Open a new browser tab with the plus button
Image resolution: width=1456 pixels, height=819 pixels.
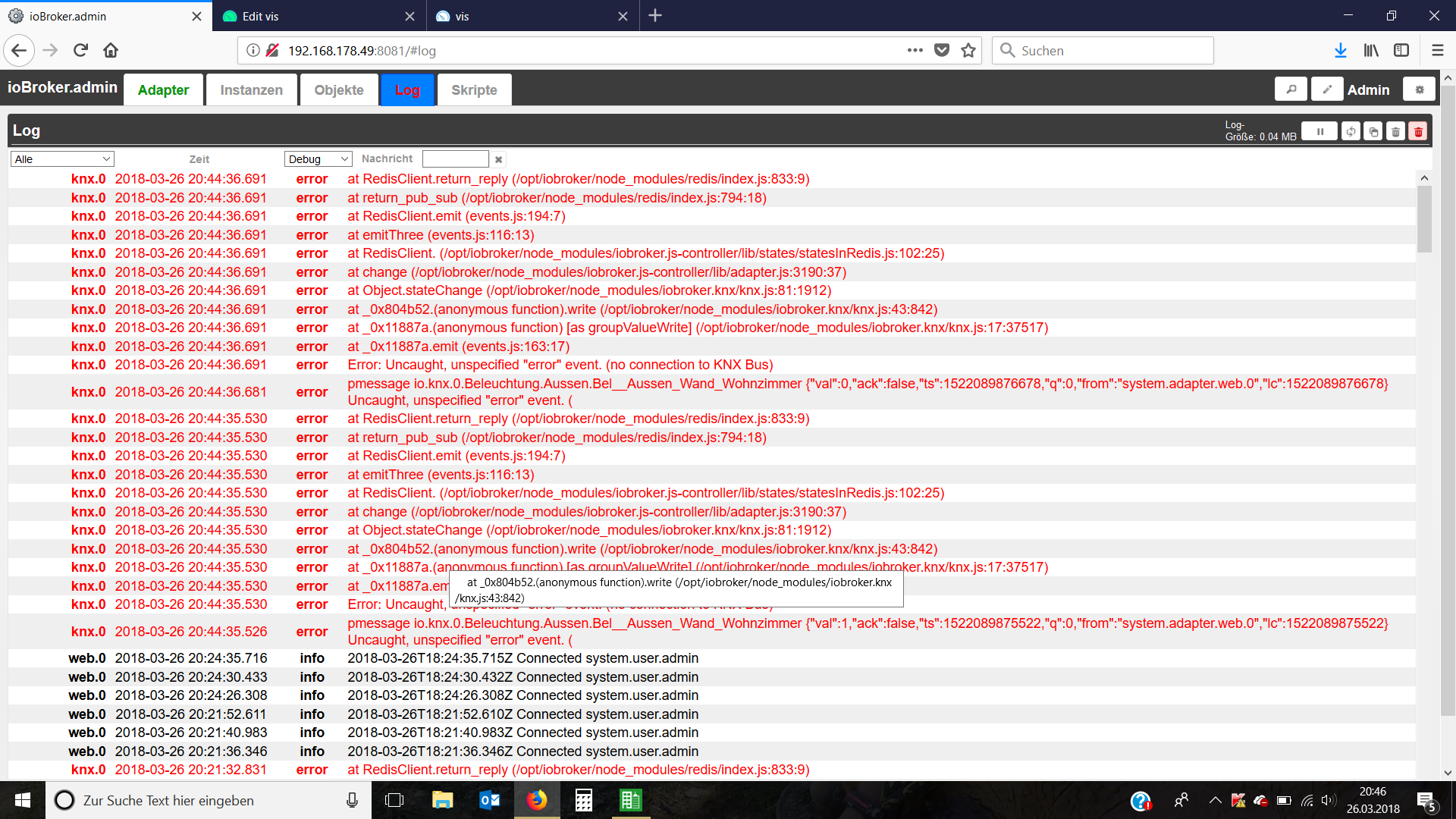(x=655, y=15)
